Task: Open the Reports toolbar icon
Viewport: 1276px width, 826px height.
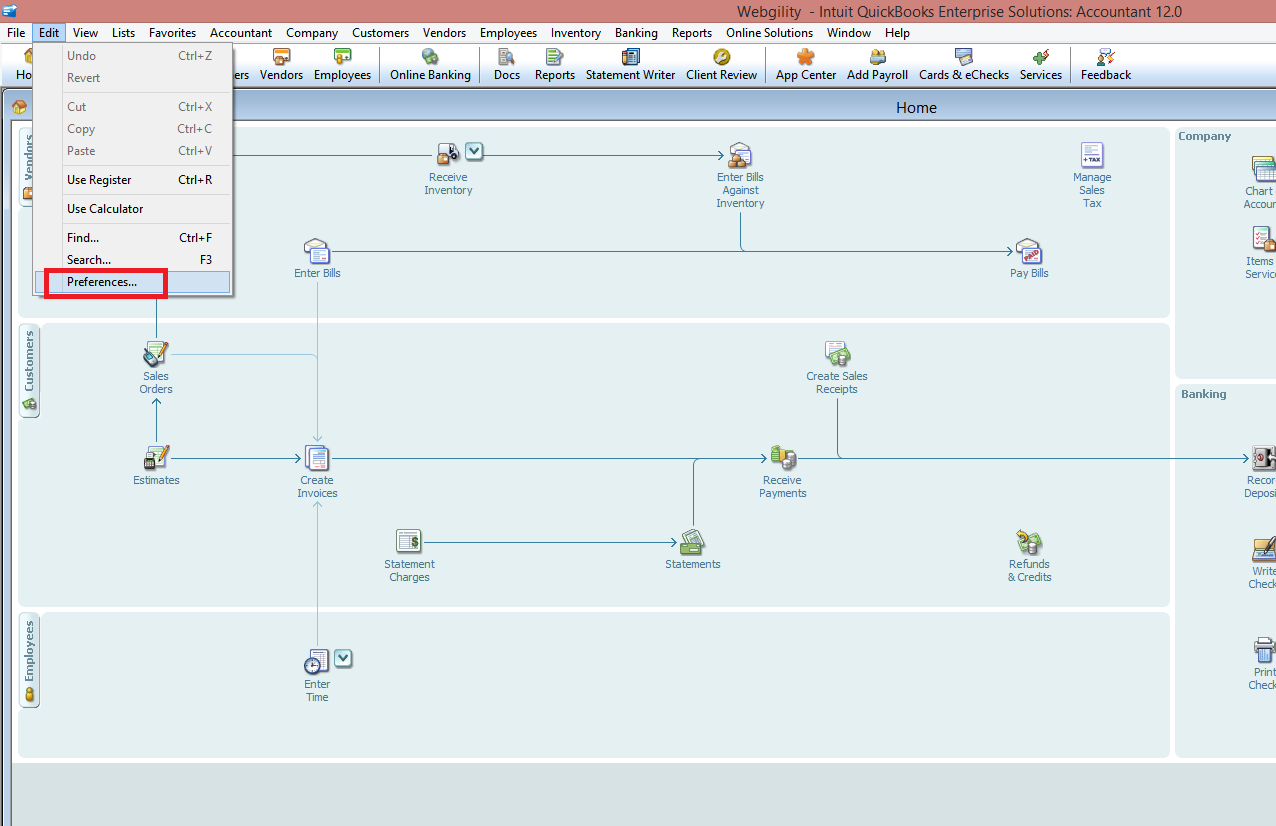Action: point(555,65)
